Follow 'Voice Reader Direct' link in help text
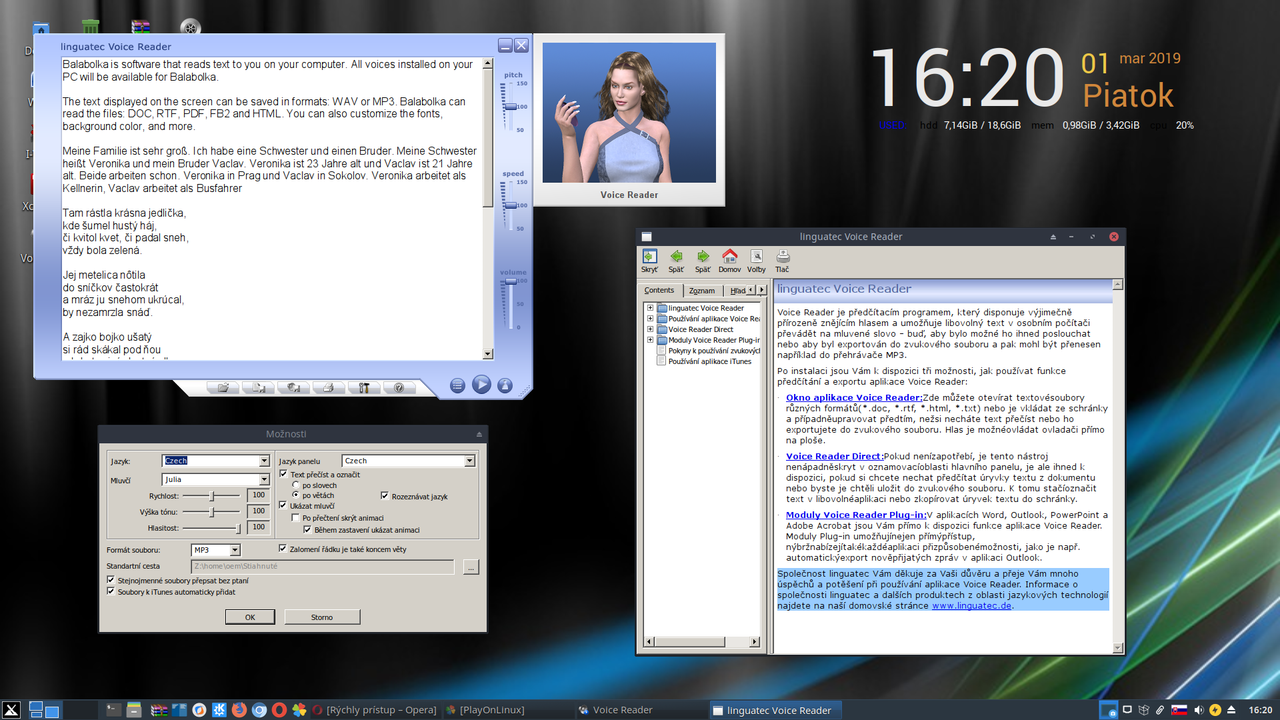Viewport: 1280px width, 720px height. point(834,456)
